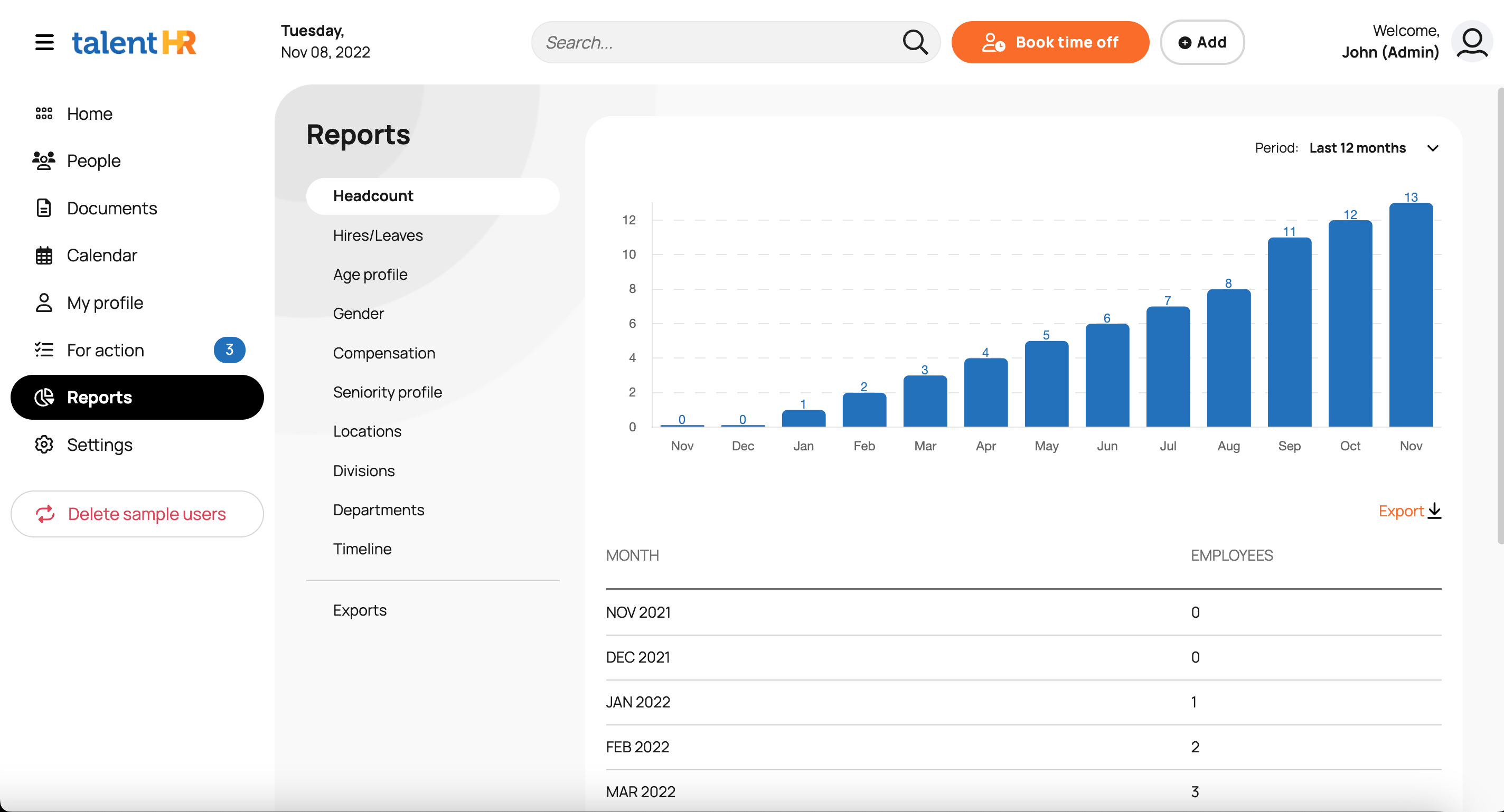Image resolution: width=1504 pixels, height=812 pixels.
Task: Click the People group icon
Action: [x=44, y=160]
